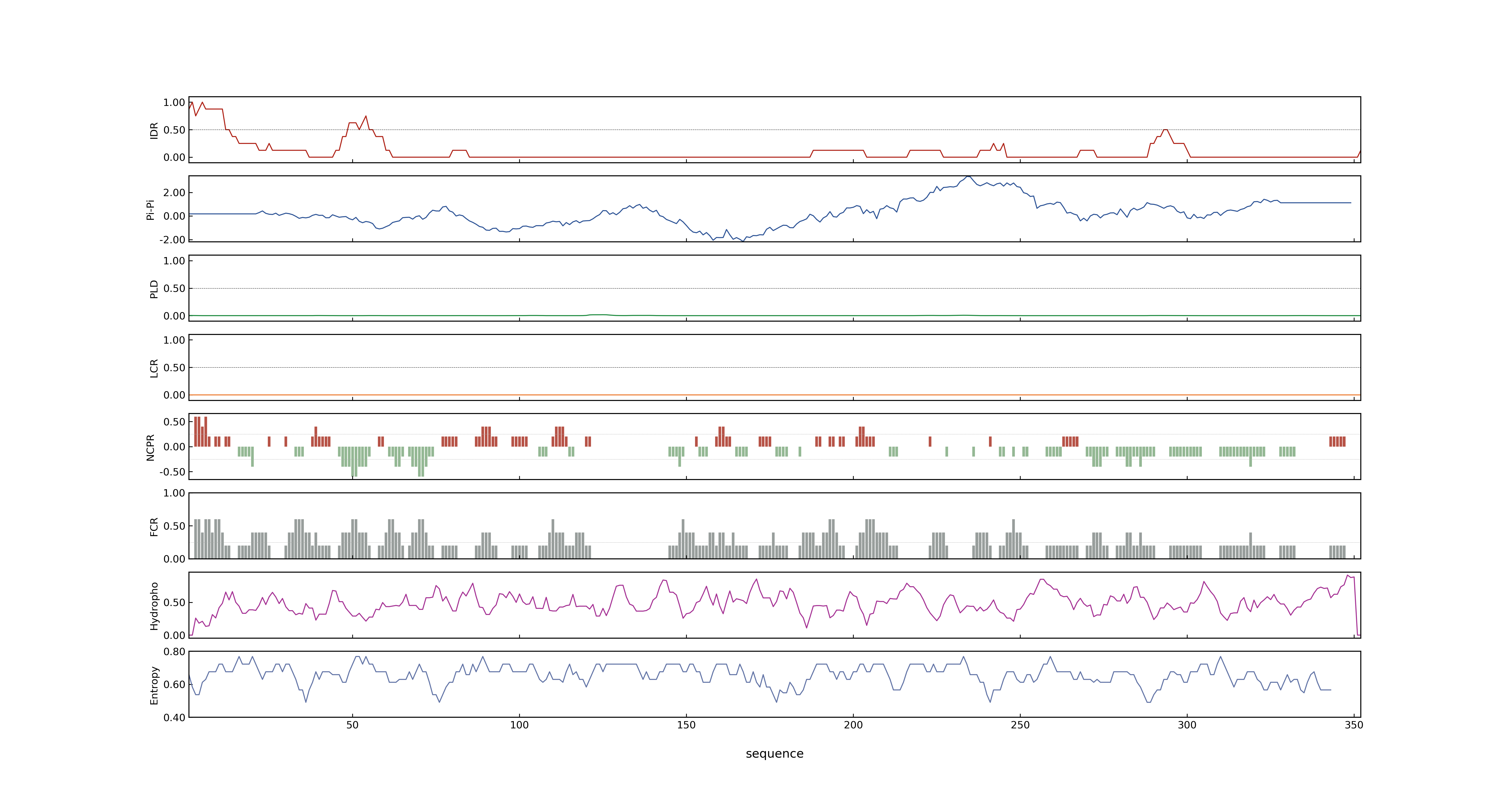Click the FCR axis label
Viewport: 1512px width, 806px height.
click(x=154, y=527)
